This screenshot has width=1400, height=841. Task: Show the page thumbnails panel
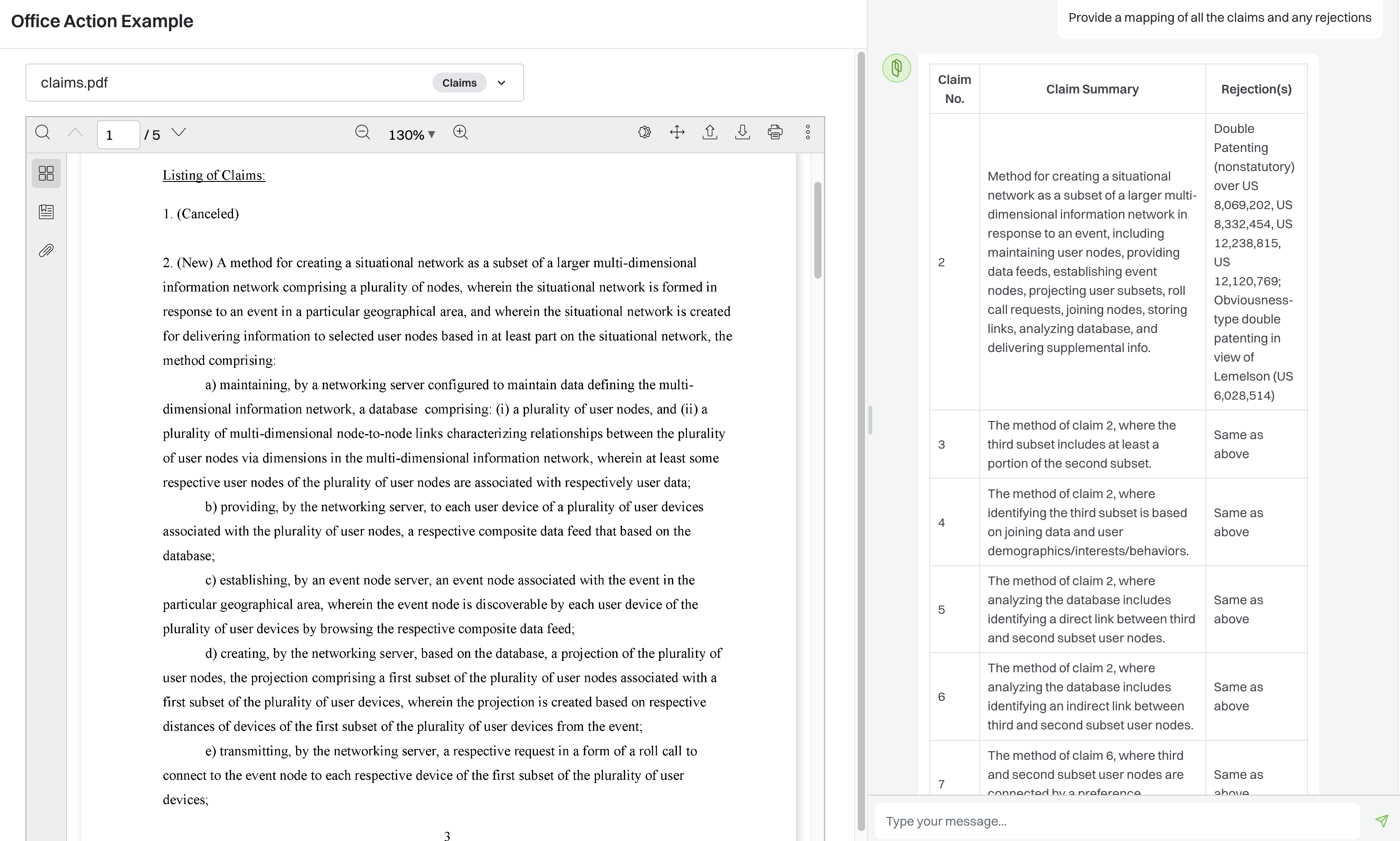point(46,173)
